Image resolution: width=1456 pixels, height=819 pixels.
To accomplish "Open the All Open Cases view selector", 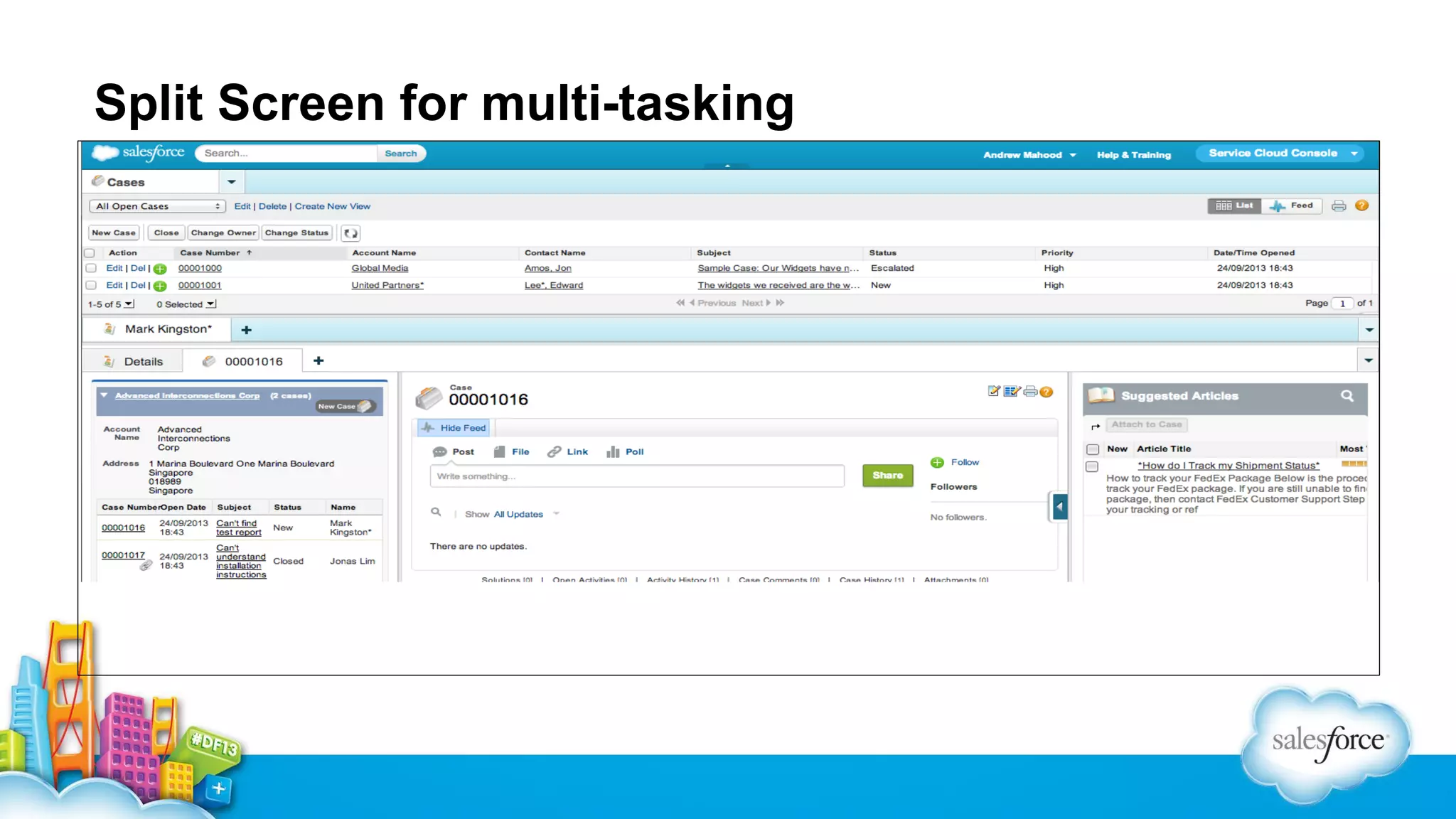I will click(157, 207).
